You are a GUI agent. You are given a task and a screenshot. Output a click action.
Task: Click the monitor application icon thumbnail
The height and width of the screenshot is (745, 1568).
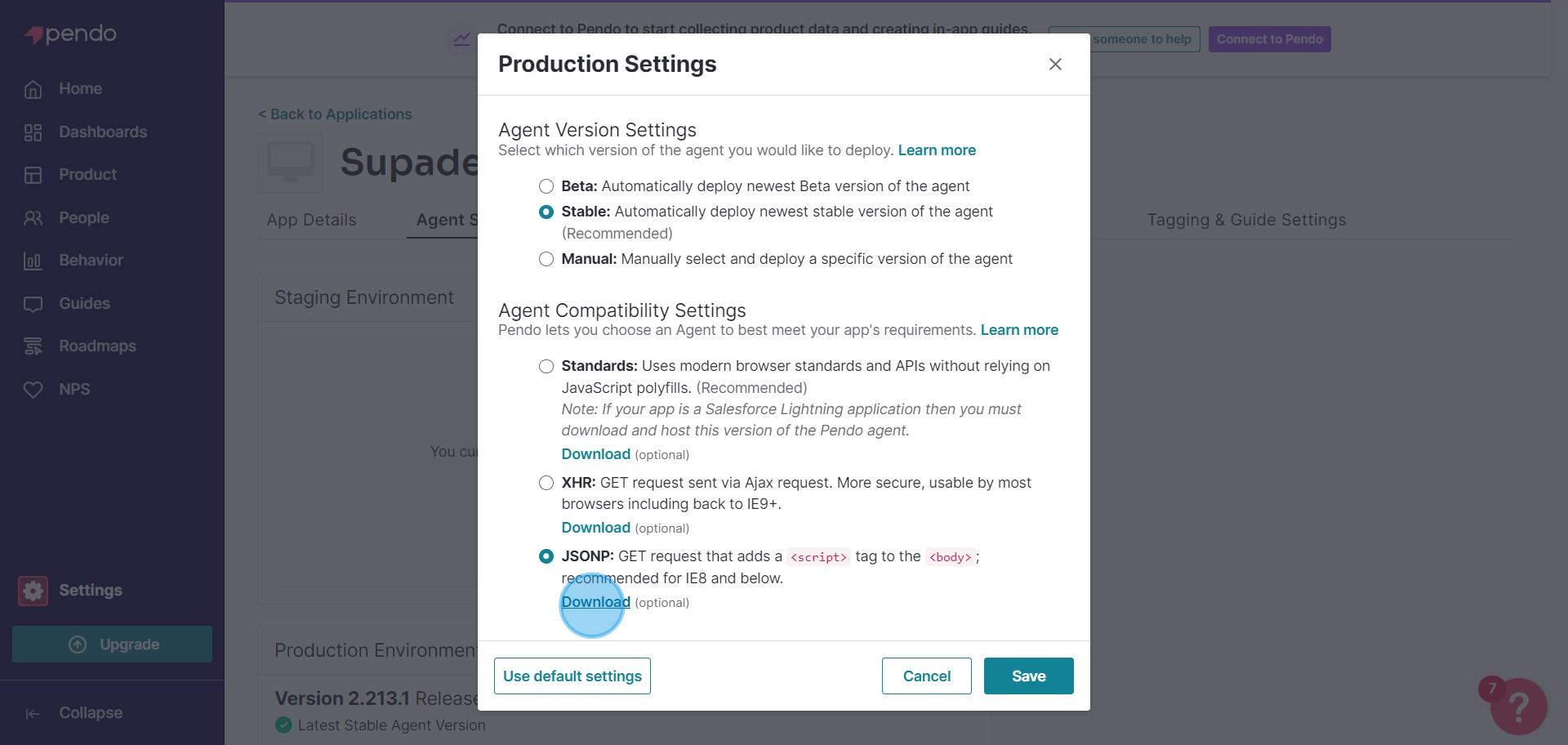pos(291,163)
